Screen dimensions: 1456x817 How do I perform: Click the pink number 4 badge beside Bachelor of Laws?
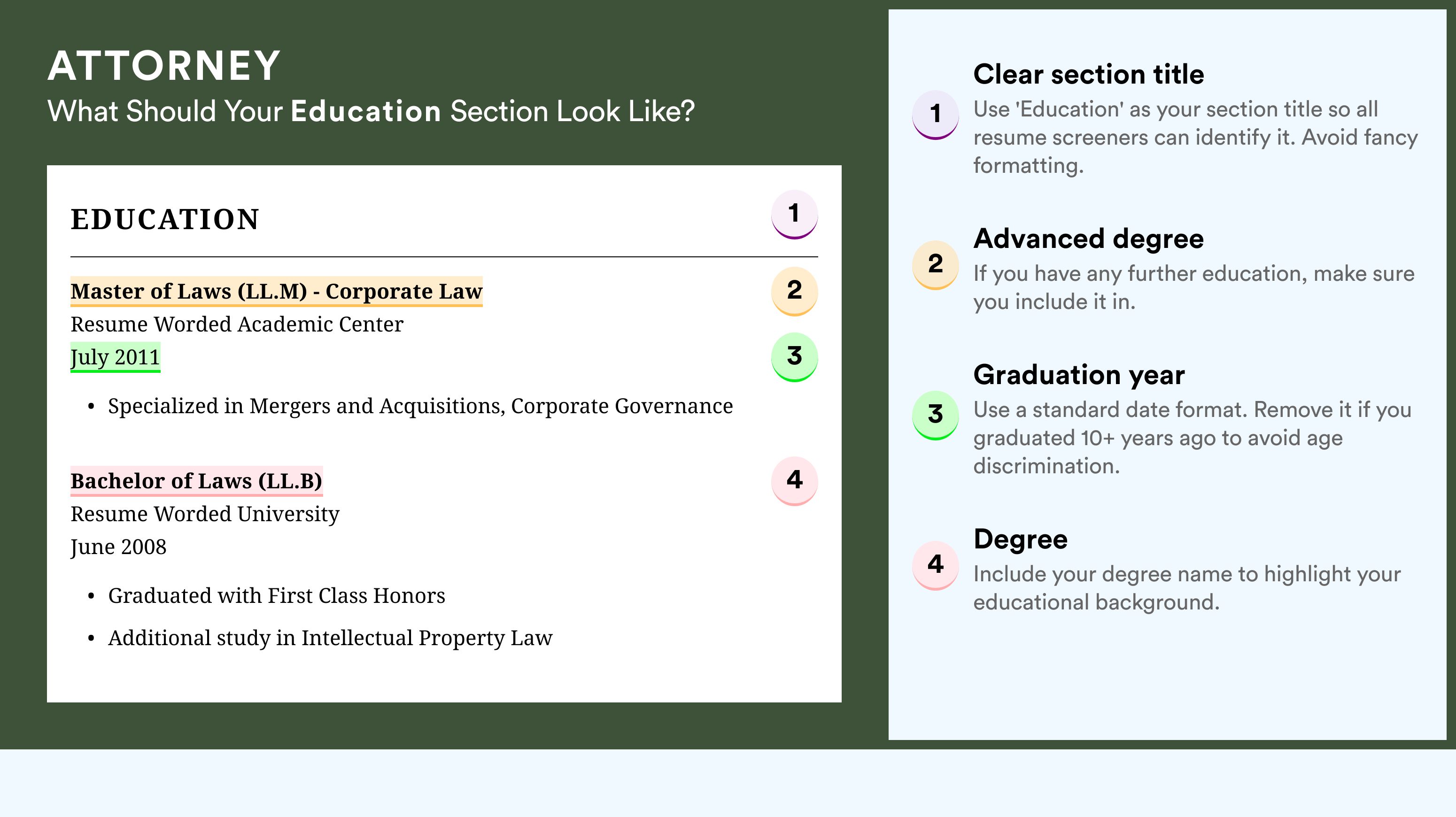click(794, 481)
